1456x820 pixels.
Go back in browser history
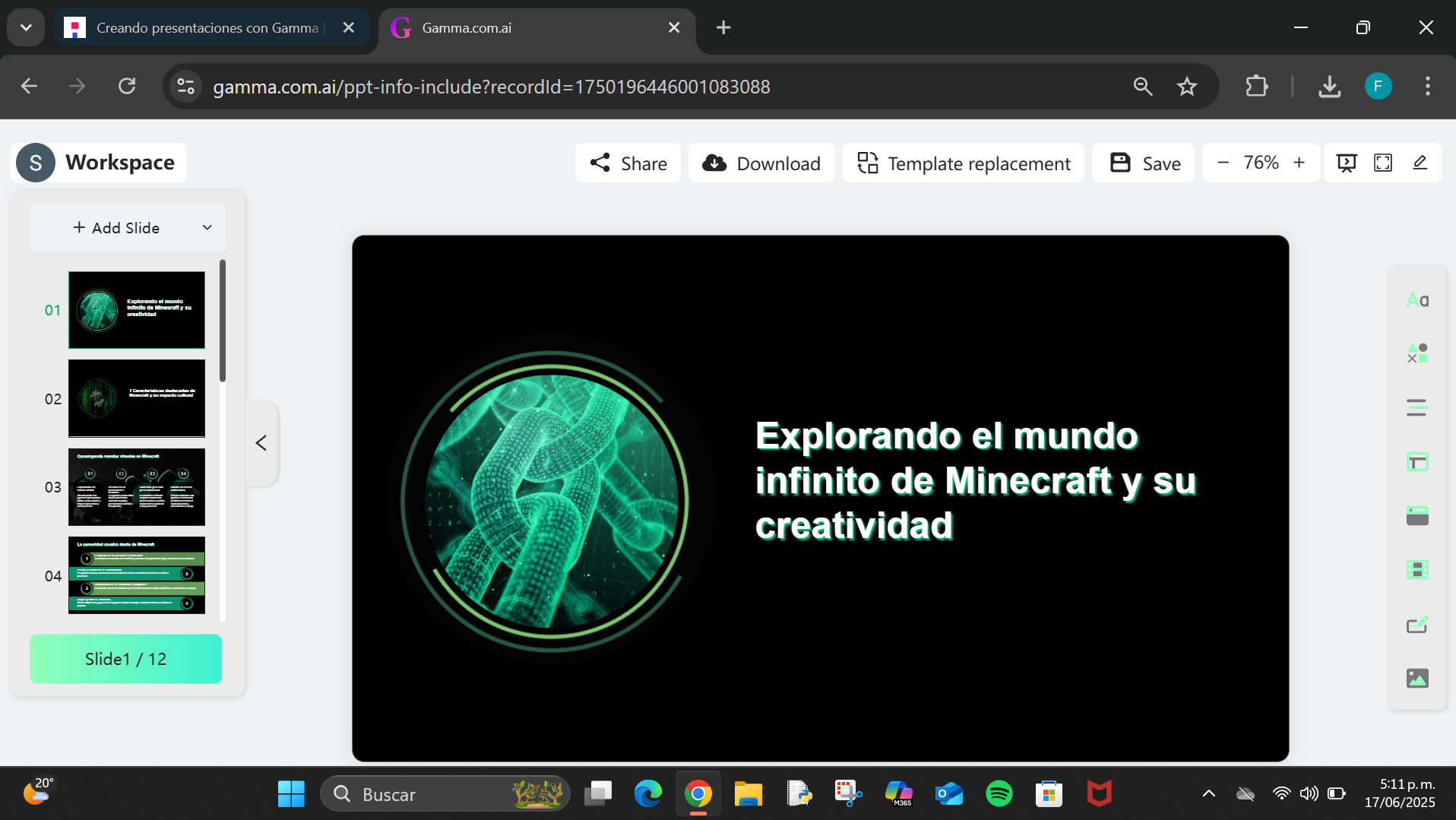(x=29, y=86)
